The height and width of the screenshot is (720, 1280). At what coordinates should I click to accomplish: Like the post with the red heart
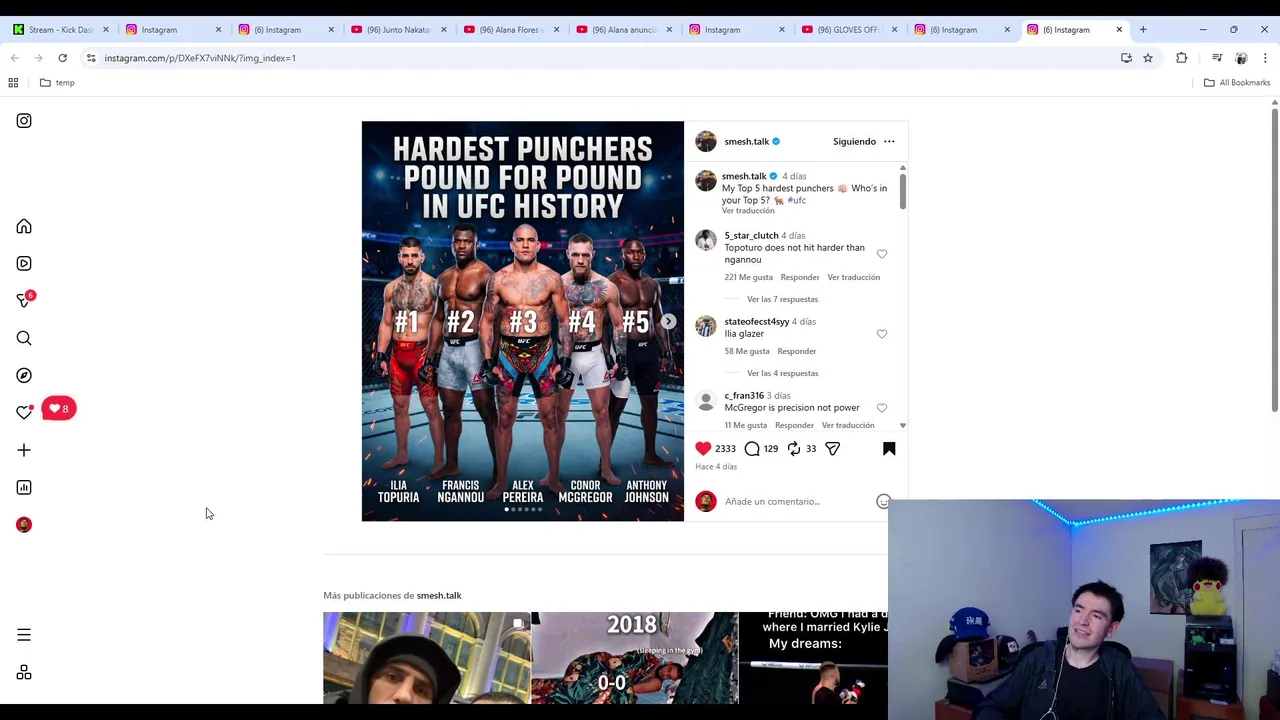[703, 449]
